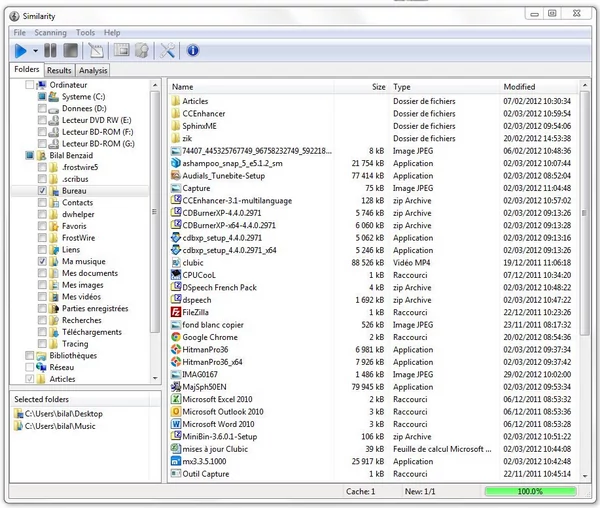Viewport: 600px width, 508px height.
Task: Select the Réseau tree node
Action: point(62,367)
